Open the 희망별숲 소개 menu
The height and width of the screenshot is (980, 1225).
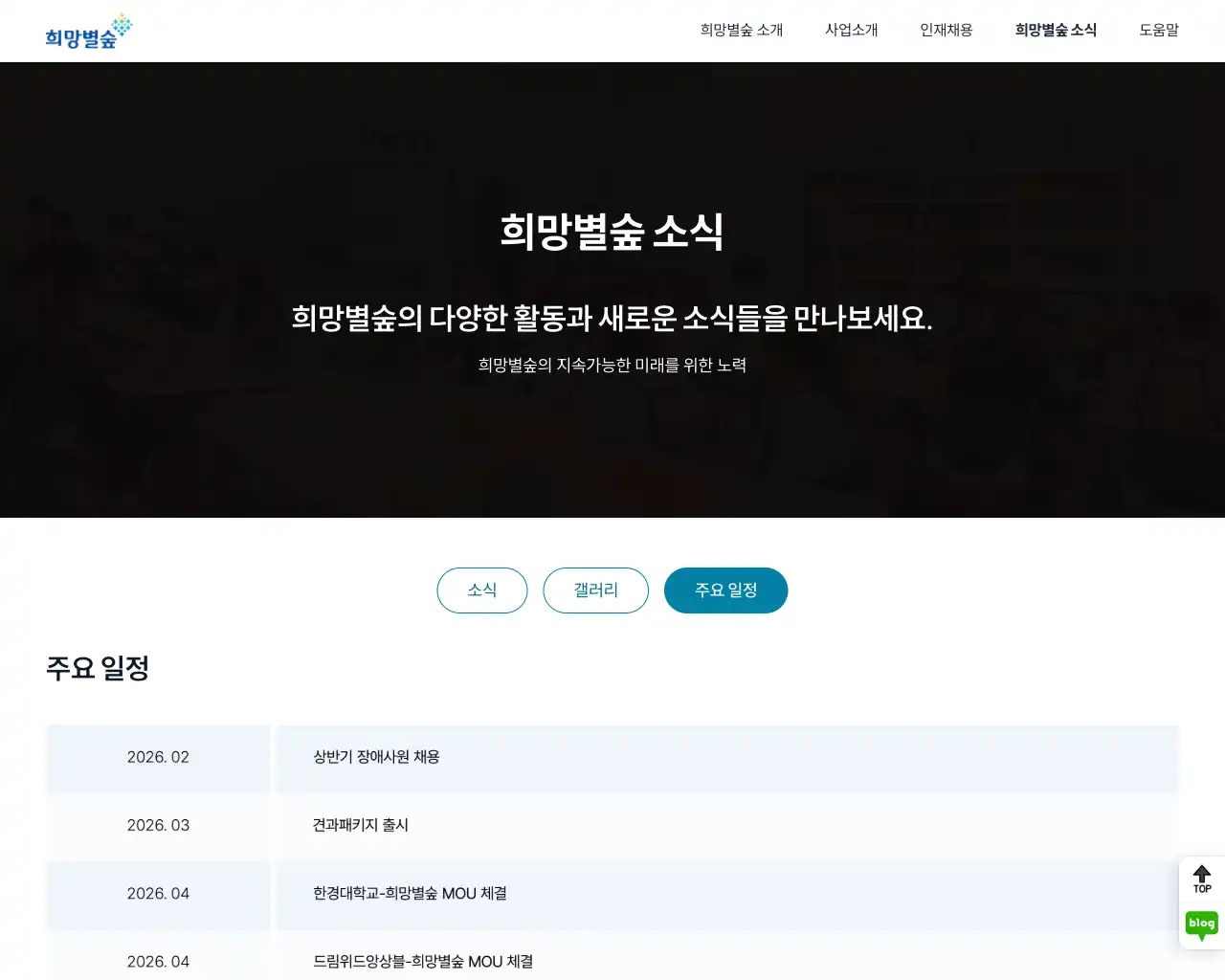tap(742, 31)
